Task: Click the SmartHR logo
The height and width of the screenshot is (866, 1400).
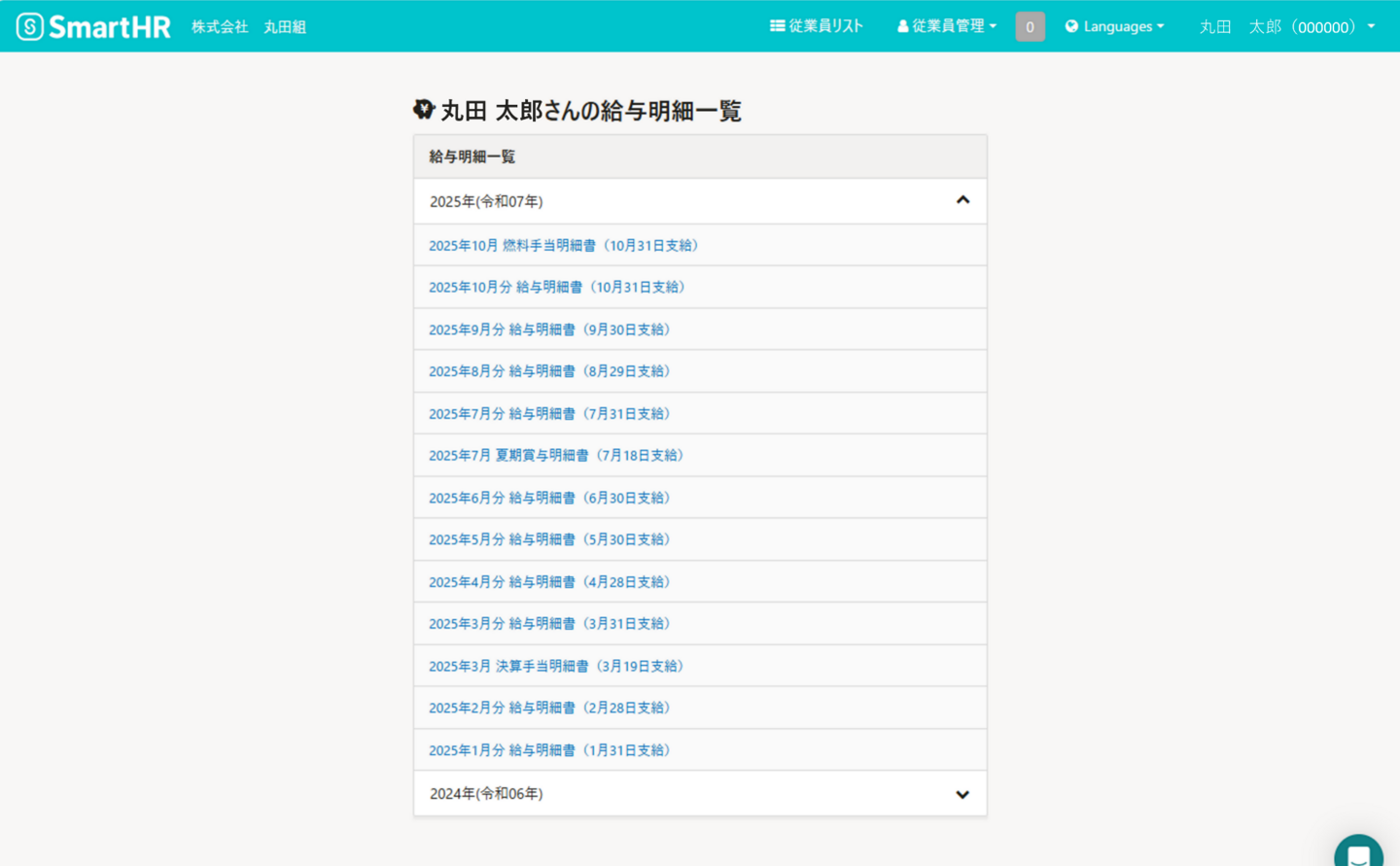Action: 93,26
